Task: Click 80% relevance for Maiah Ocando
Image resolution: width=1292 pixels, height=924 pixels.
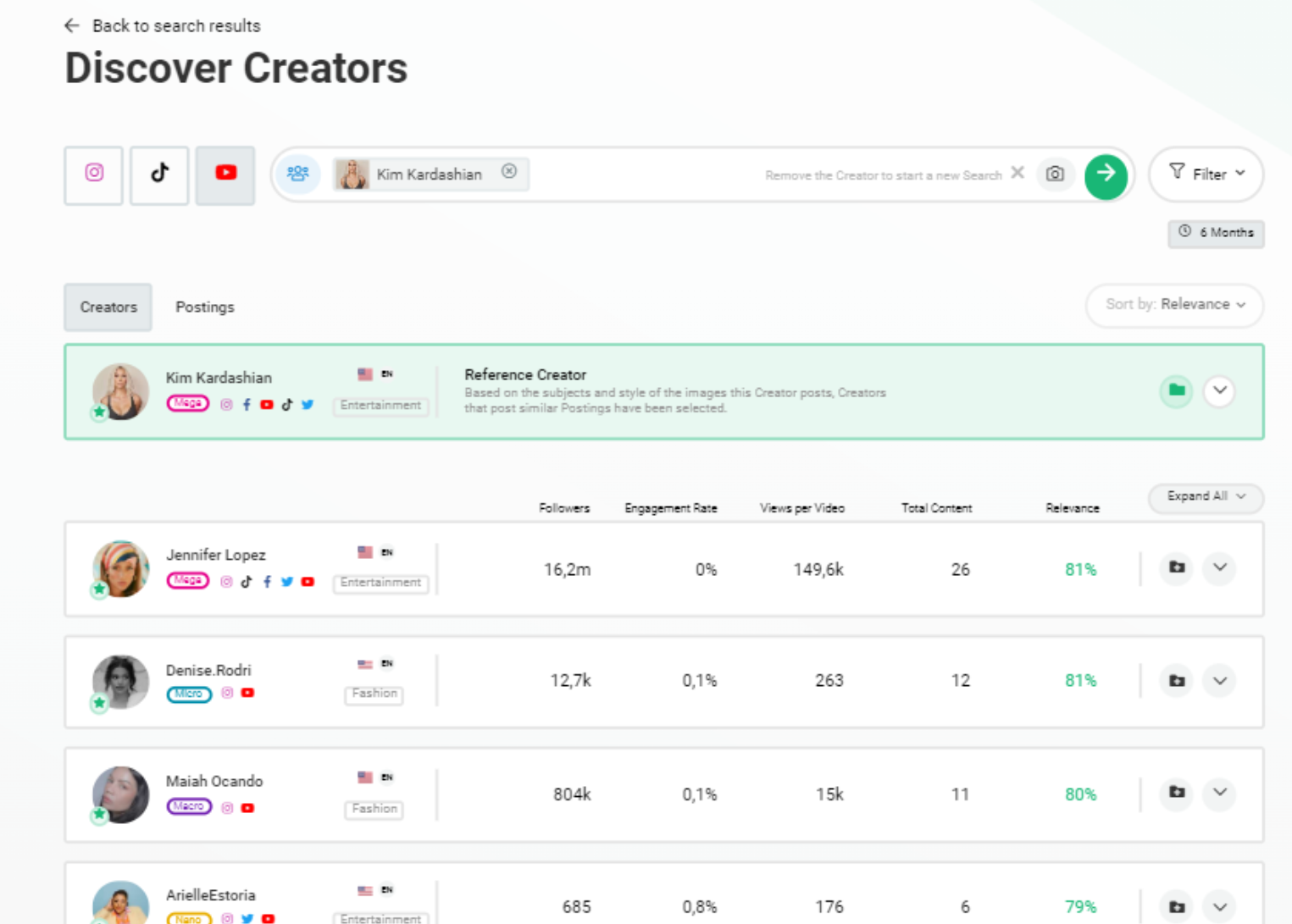Action: pos(1080,794)
